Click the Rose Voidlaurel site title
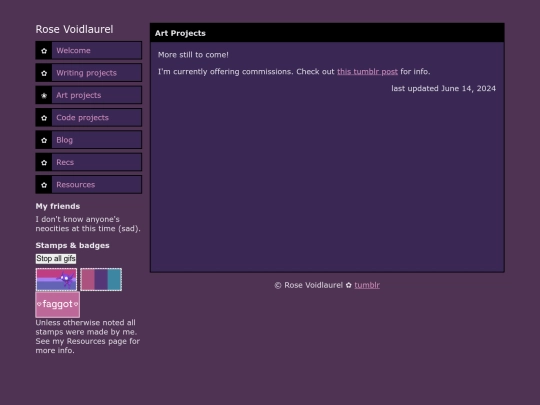The width and height of the screenshot is (540, 405). [x=74, y=29]
